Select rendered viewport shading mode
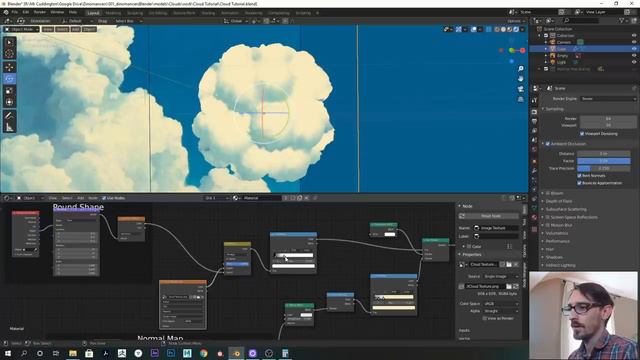Screen dimensions: 640x360 click(x=516, y=29)
